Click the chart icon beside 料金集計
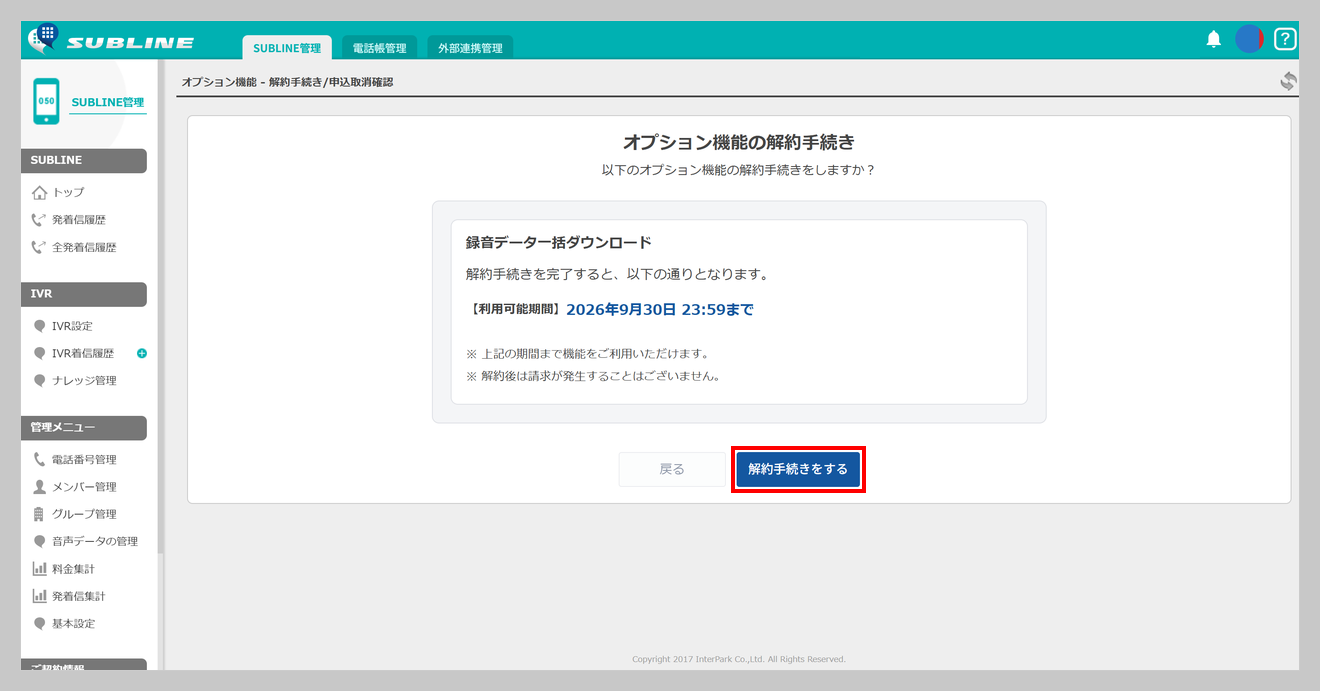1320x691 pixels. 39,569
